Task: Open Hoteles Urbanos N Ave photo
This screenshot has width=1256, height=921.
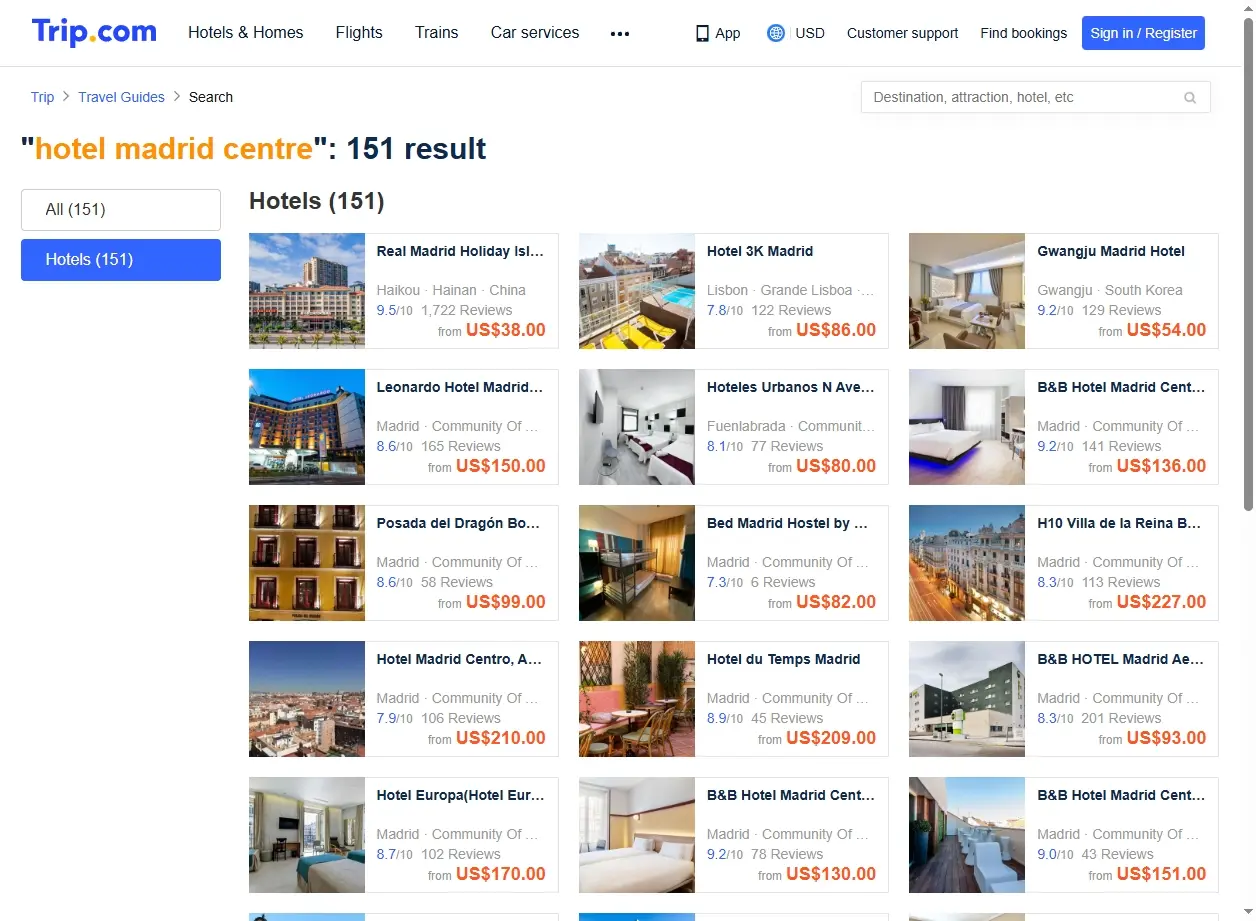Action: (x=637, y=427)
